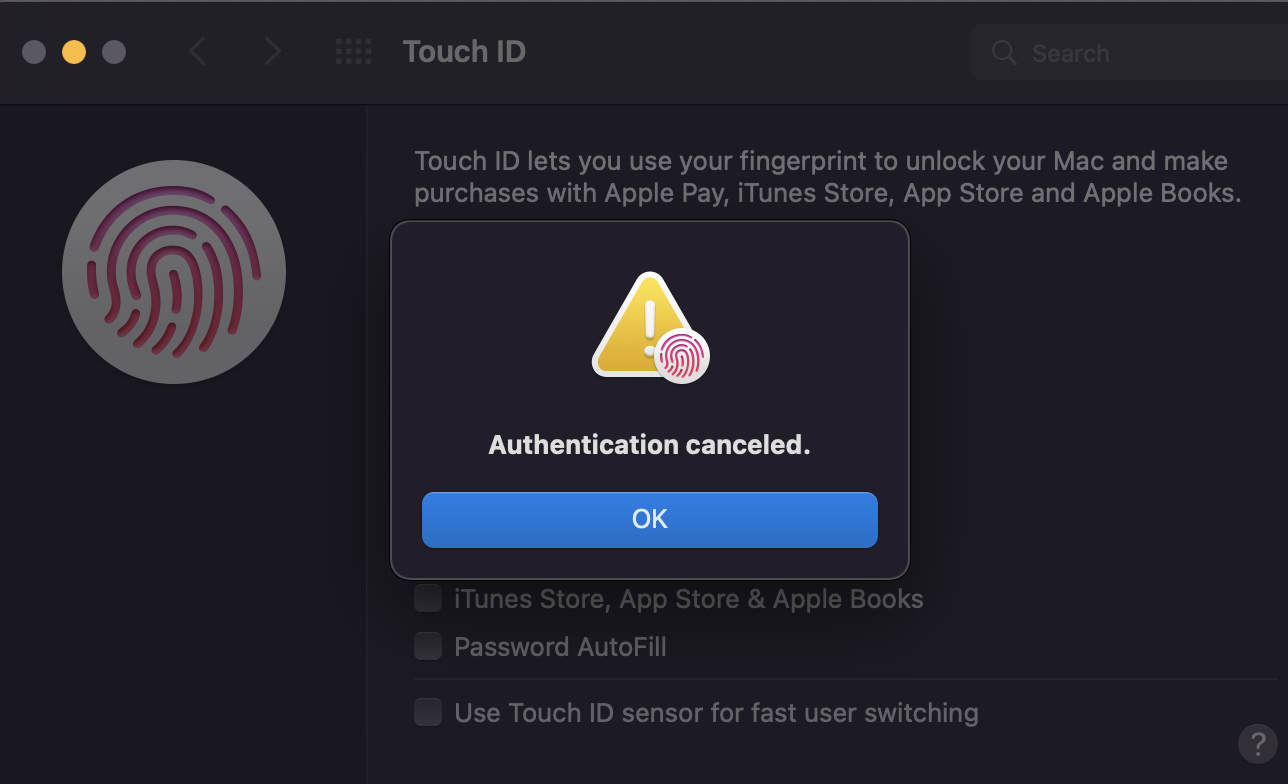Click the magnifying glass in the search field
The width and height of the screenshot is (1288, 784).
click(x=1003, y=52)
